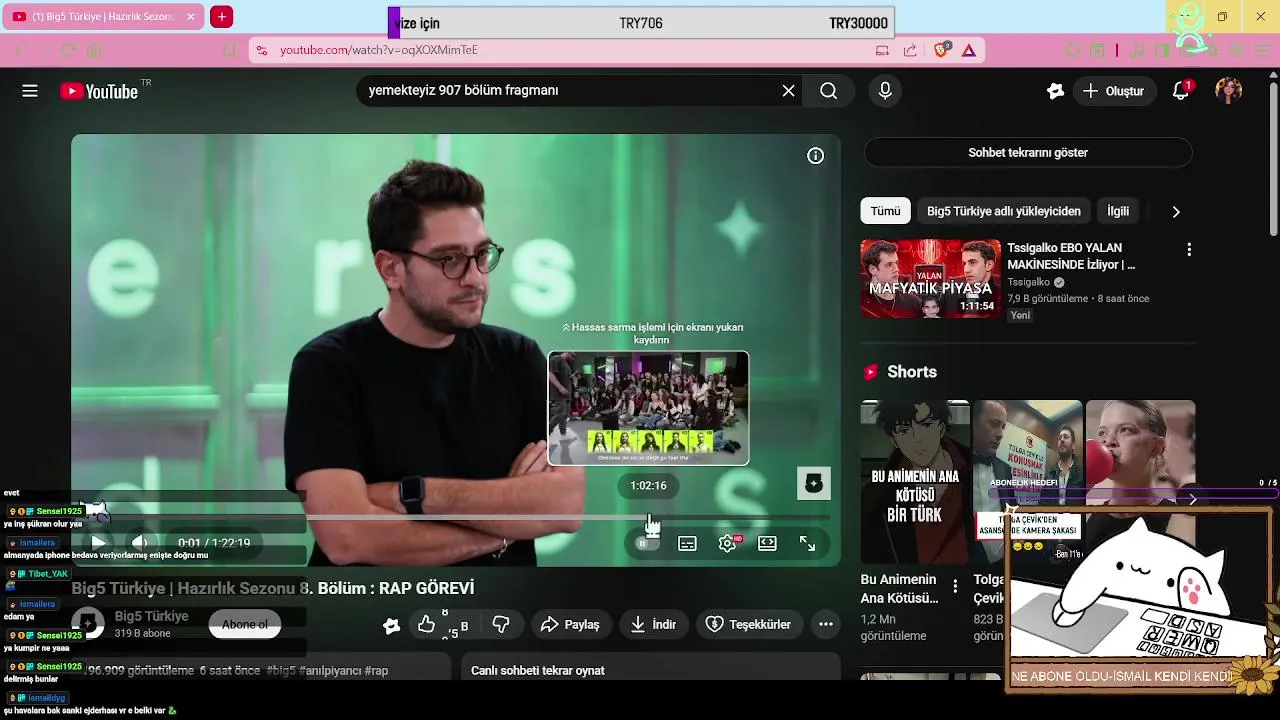The width and height of the screenshot is (1280, 720).
Task: Show the video info card icon
Action: 816,156
